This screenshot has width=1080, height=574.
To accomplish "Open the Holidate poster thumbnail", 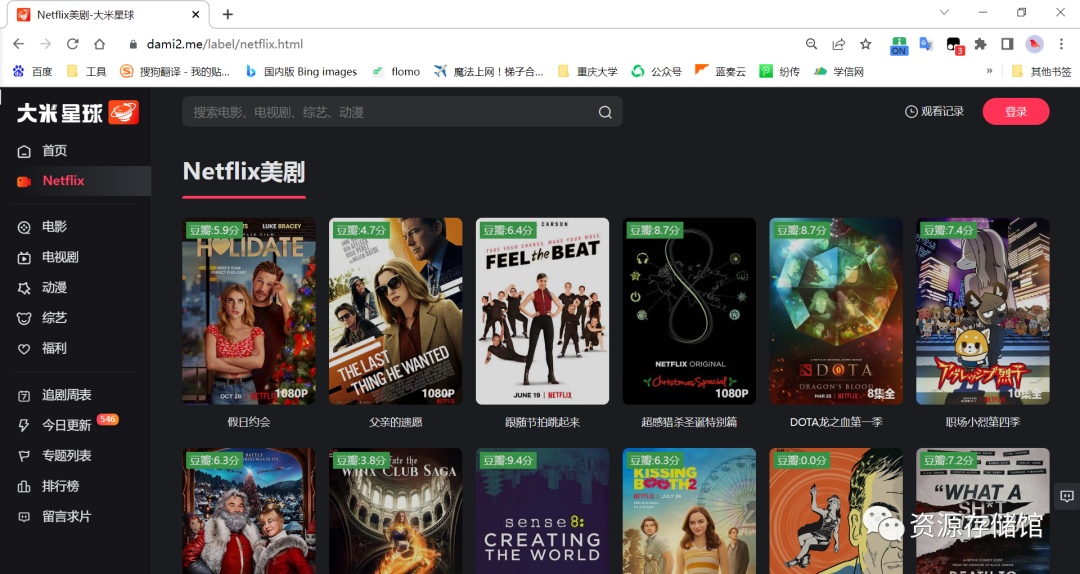I will (x=249, y=311).
